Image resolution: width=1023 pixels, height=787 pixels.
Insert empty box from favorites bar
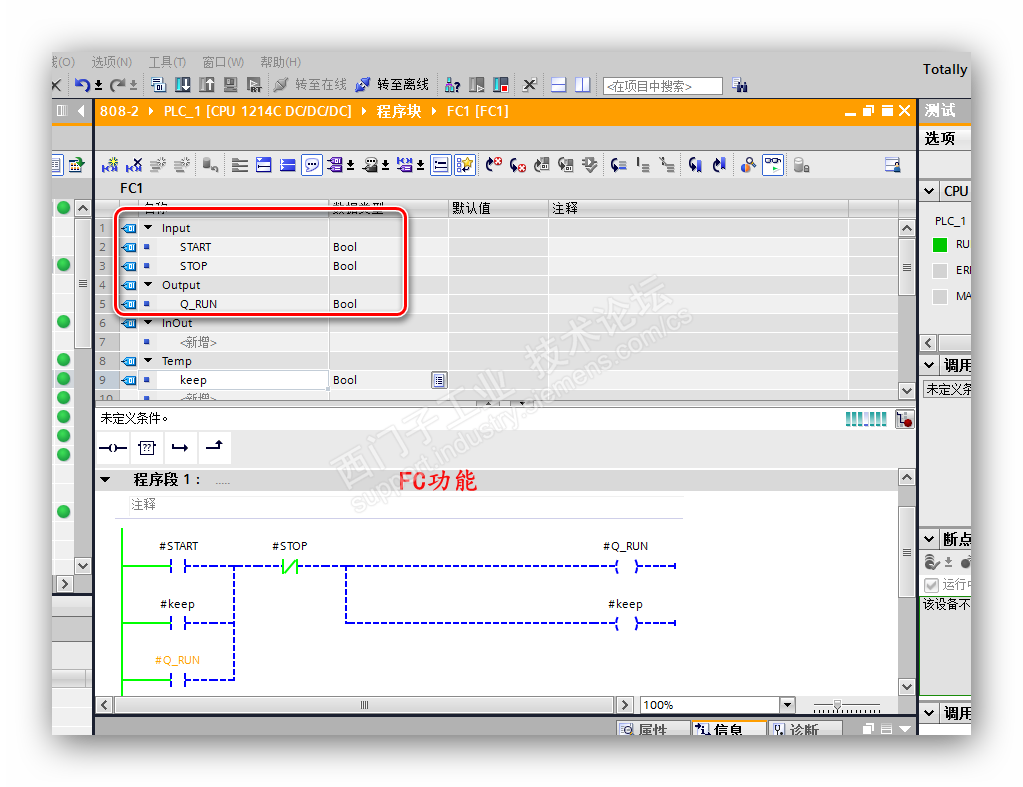147,448
